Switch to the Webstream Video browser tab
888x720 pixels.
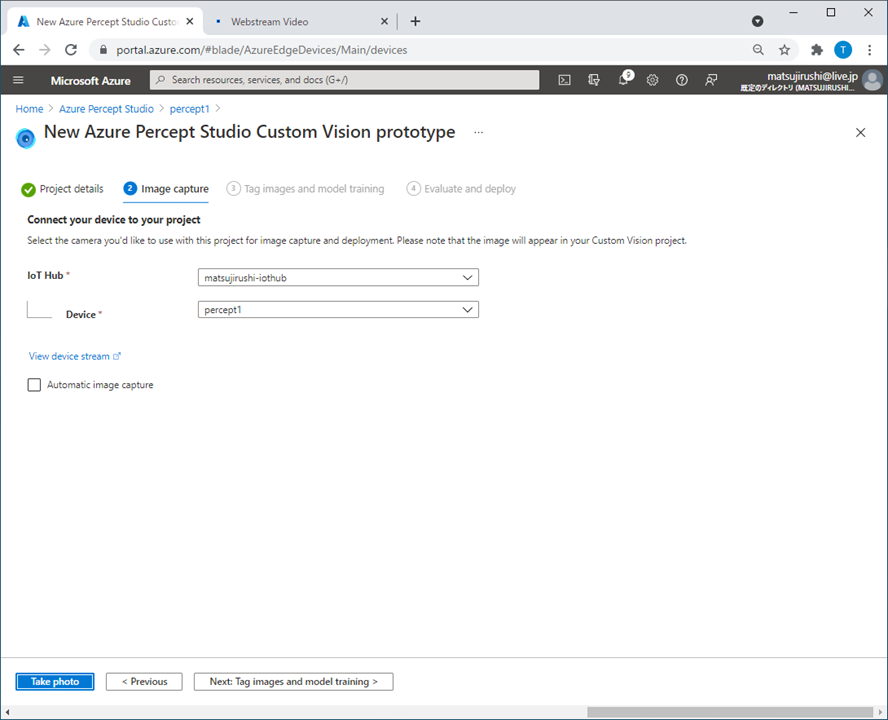pyautogui.click(x=300, y=22)
